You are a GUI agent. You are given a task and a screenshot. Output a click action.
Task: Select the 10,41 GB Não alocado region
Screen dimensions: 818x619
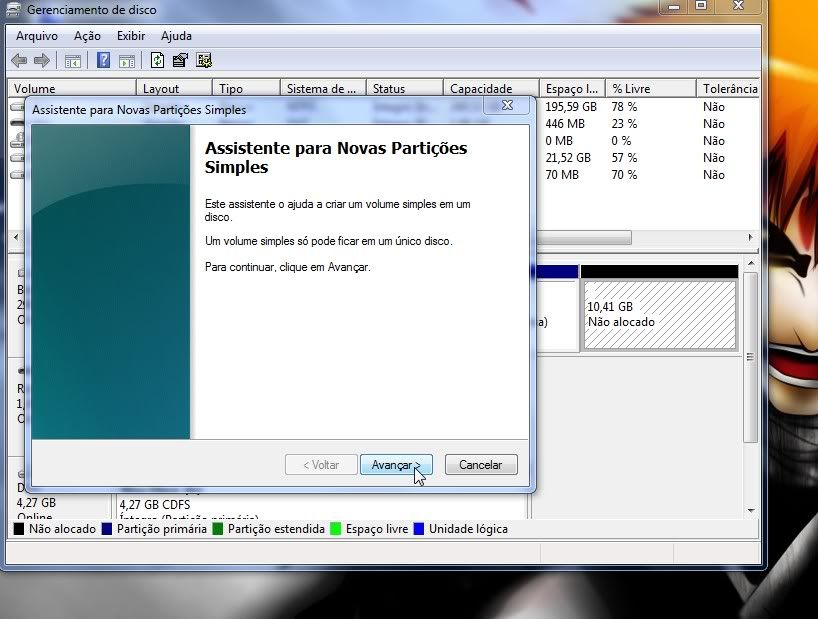659,314
